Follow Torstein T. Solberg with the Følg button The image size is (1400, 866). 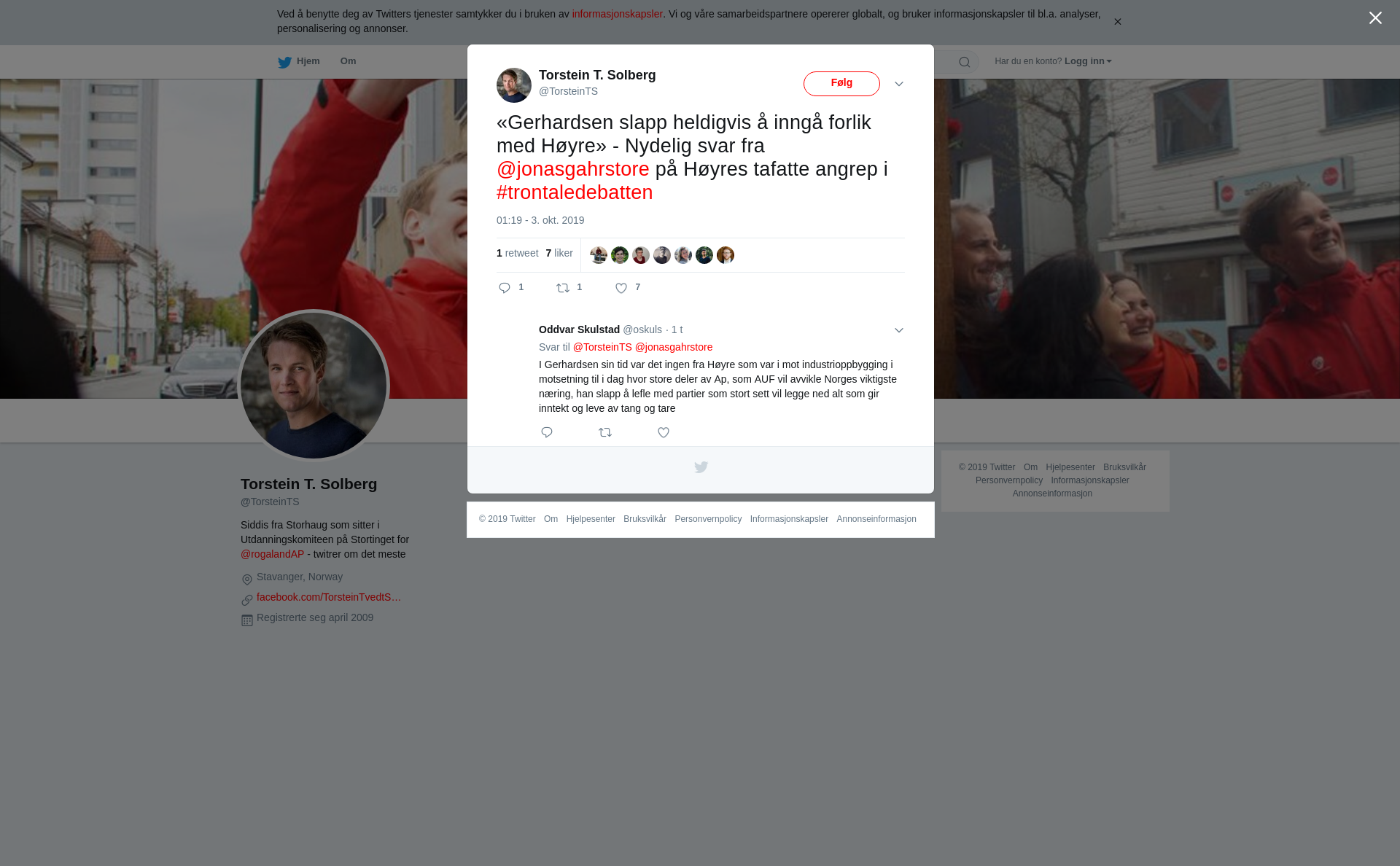[x=841, y=84]
